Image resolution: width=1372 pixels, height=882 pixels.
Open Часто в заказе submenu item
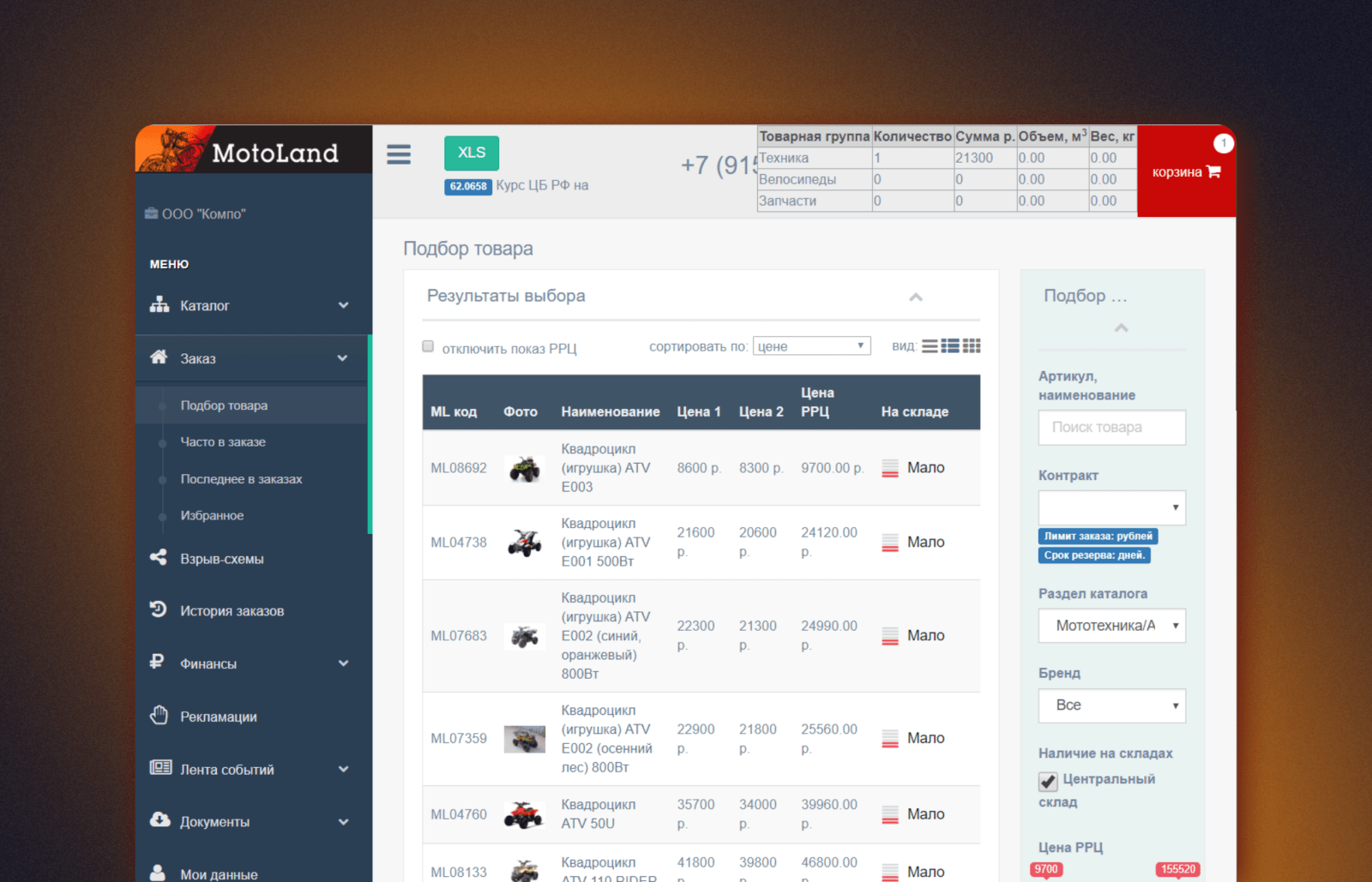click(x=223, y=442)
